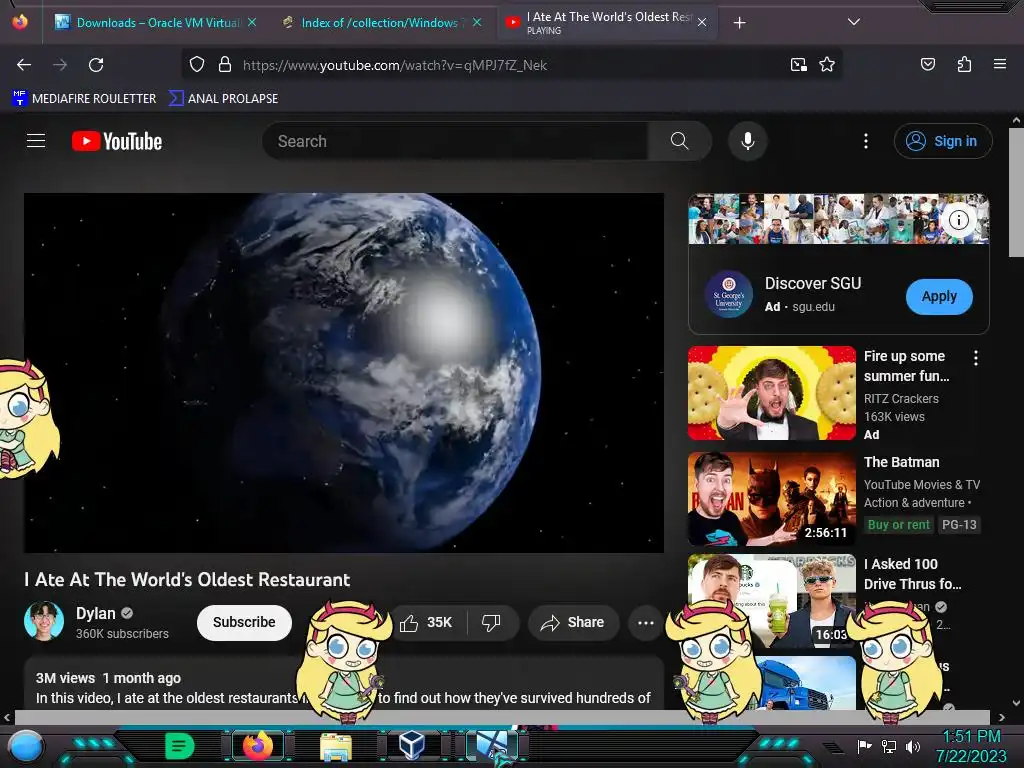Open the VirtualBox taskbar icon
This screenshot has width=1024, height=768.
pos(412,744)
